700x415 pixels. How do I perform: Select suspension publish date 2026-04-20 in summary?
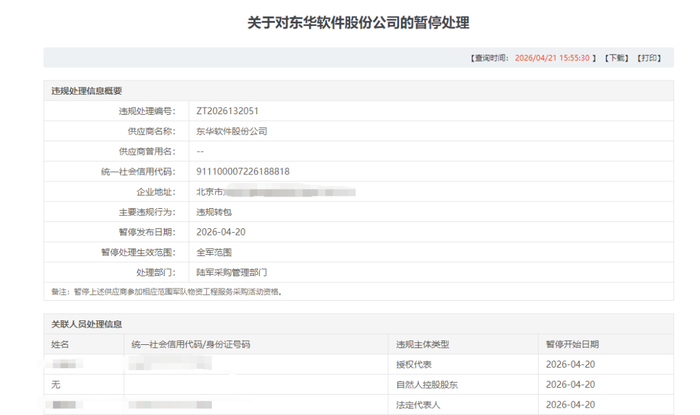(221, 232)
